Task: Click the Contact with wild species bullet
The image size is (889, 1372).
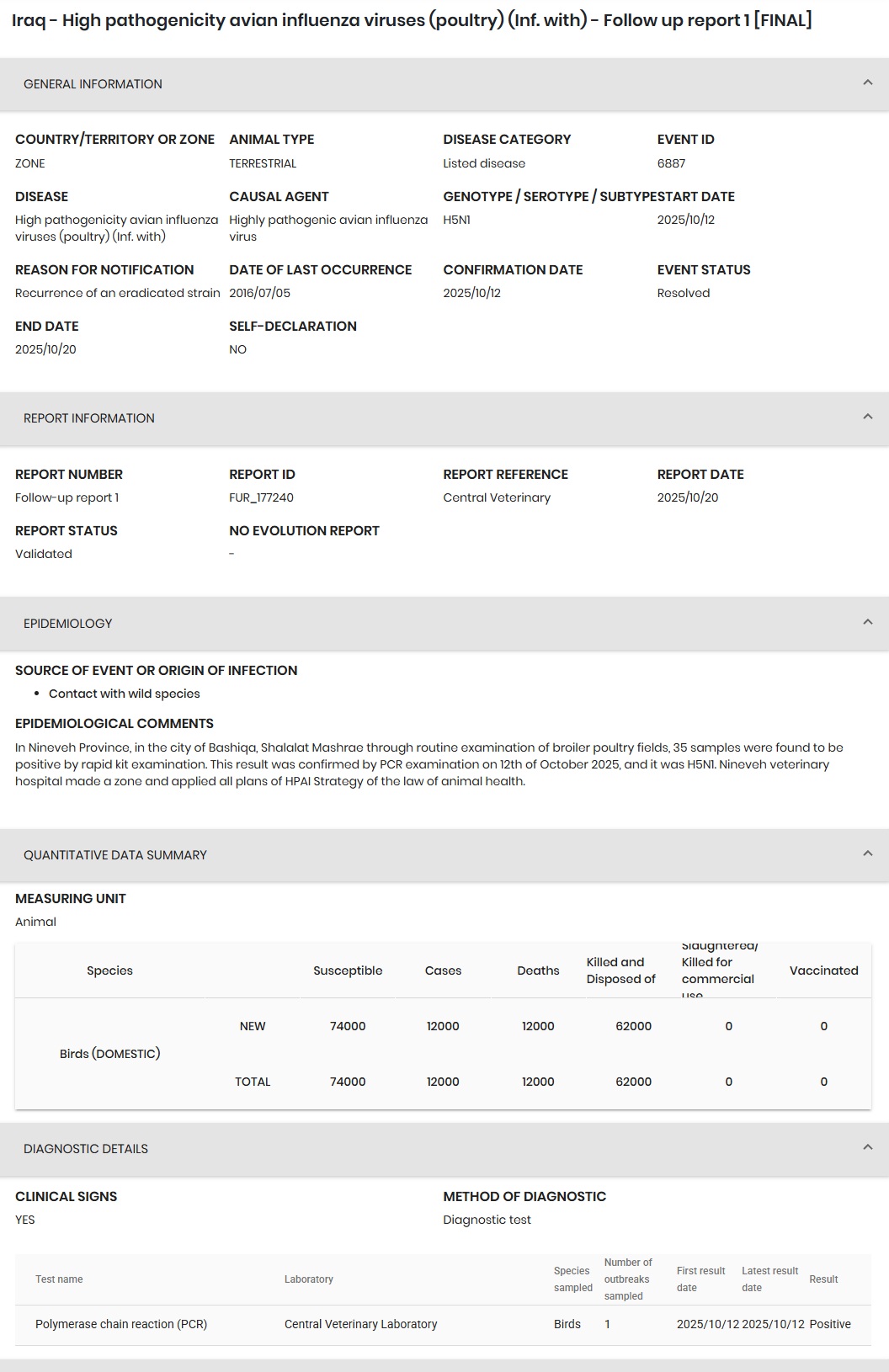Action: 124,694
